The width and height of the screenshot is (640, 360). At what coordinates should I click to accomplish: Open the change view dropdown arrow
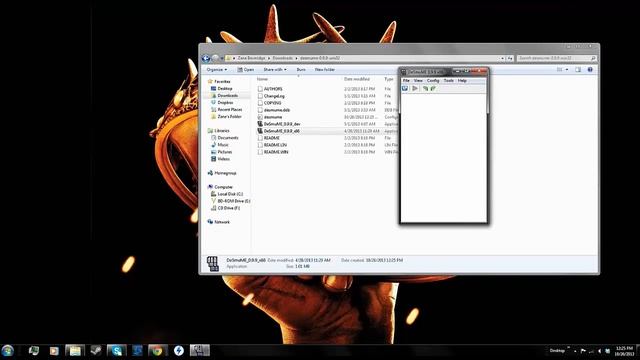point(567,69)
